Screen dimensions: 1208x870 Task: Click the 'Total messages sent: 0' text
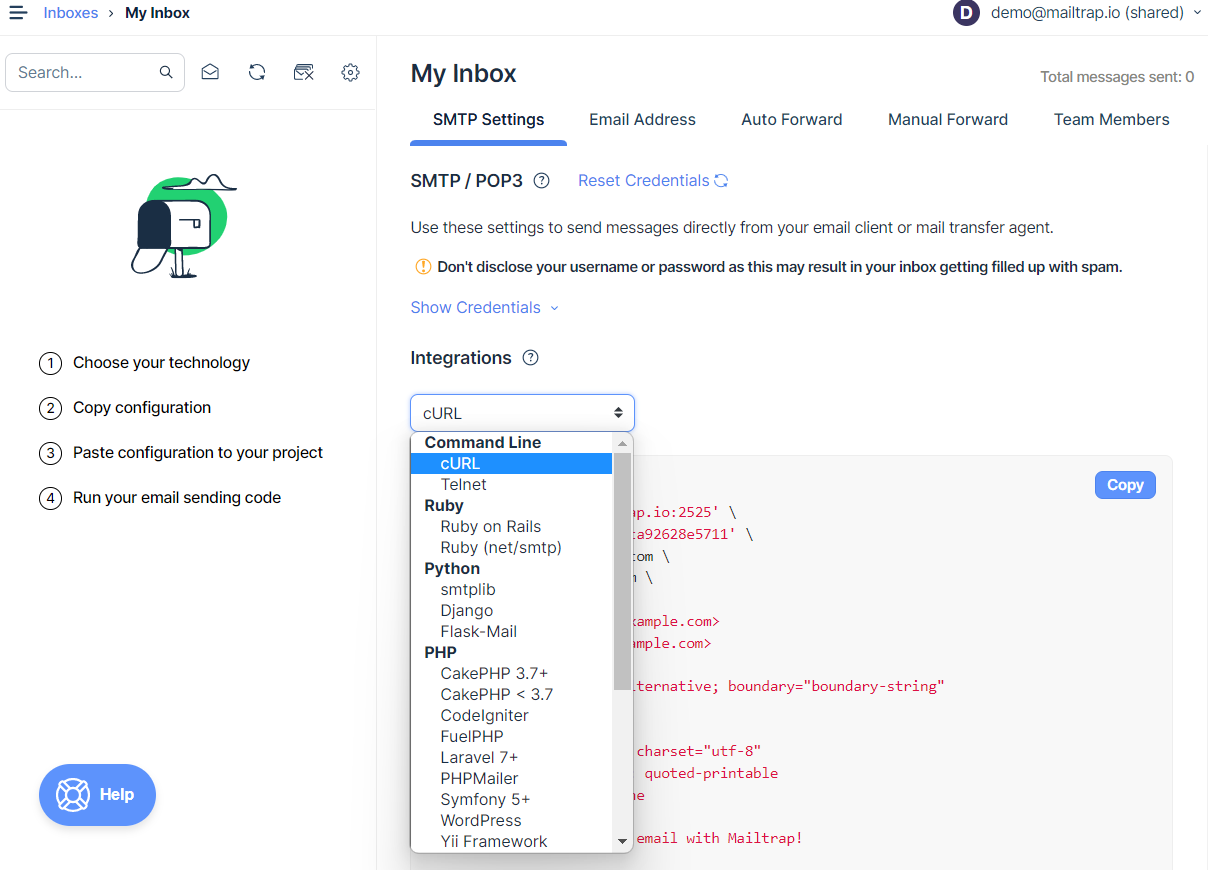1117,77
